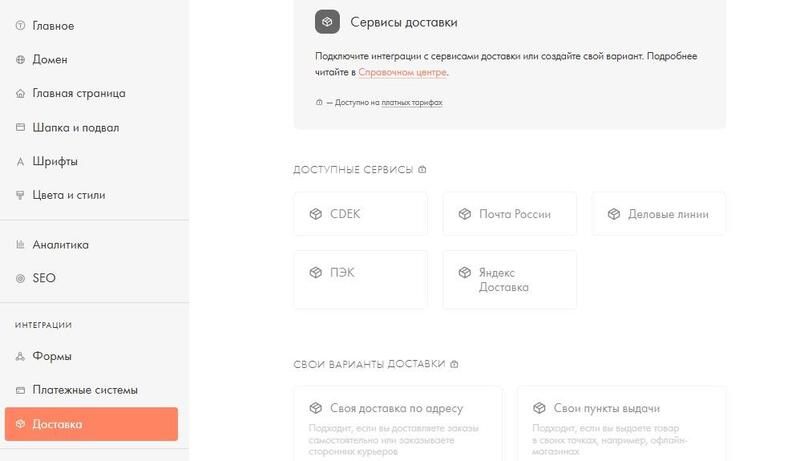This screenshot has width=800, height=461.
Task: Add Своя доставка по адресу option
Action: click(x=397, y=424)
